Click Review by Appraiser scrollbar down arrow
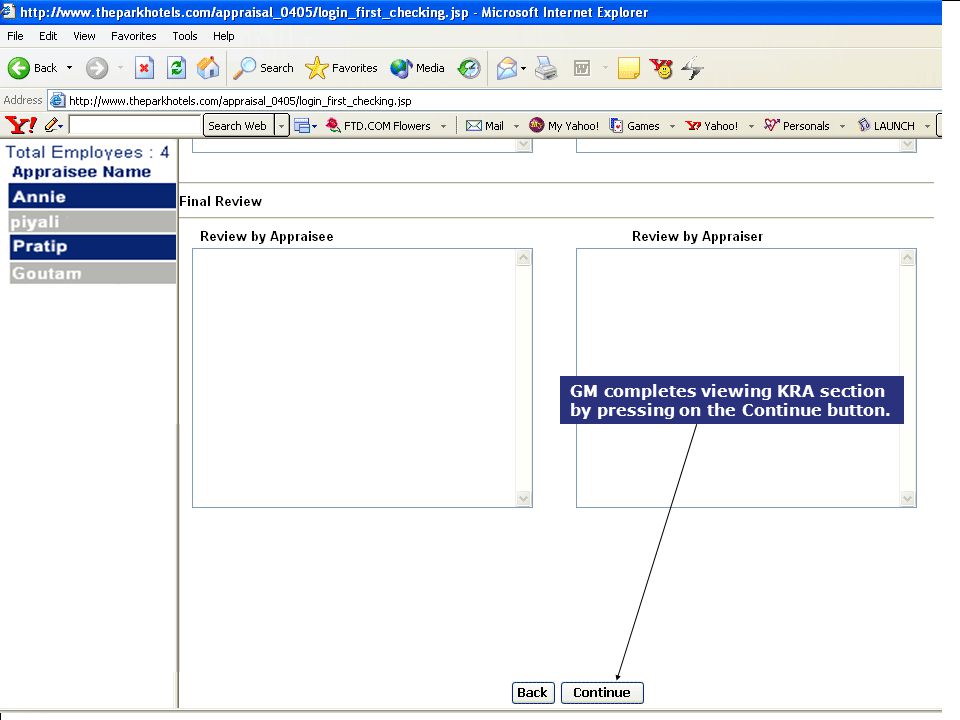Screen dimensions: 960x720 [x=907, y=498]
